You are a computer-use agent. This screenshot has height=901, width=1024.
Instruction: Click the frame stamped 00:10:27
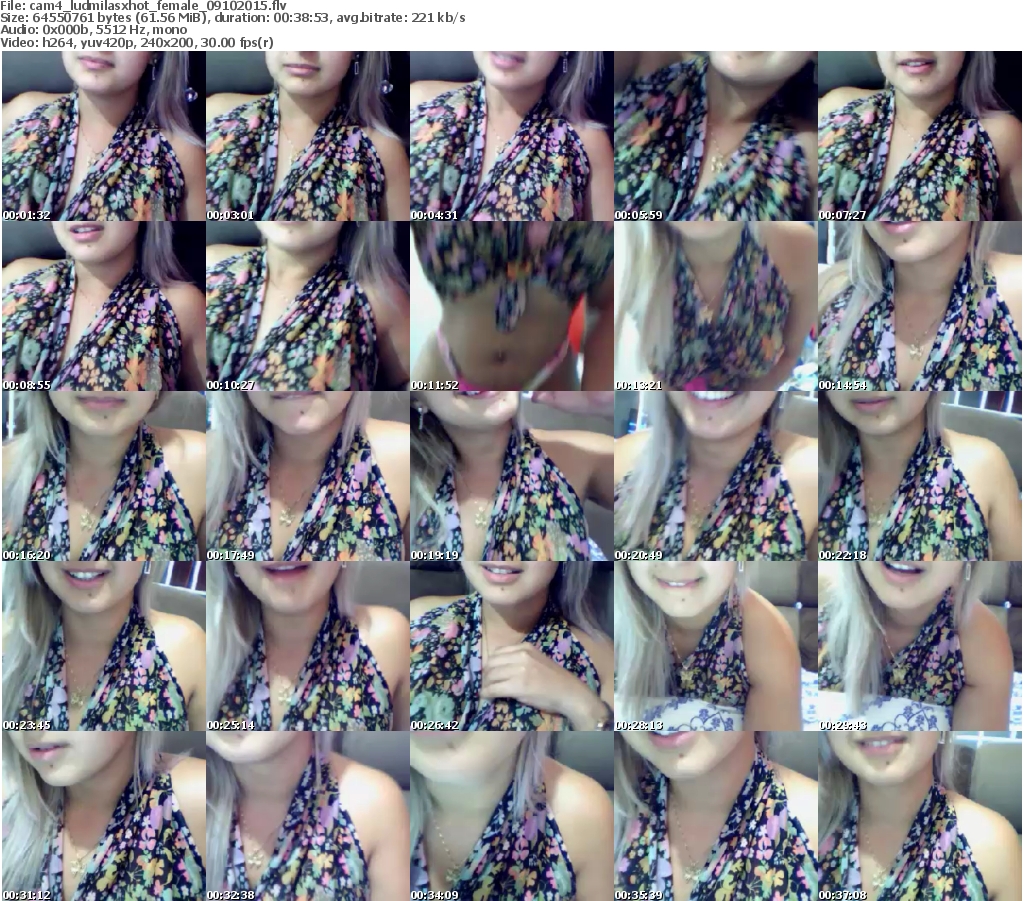click(308, 306)
